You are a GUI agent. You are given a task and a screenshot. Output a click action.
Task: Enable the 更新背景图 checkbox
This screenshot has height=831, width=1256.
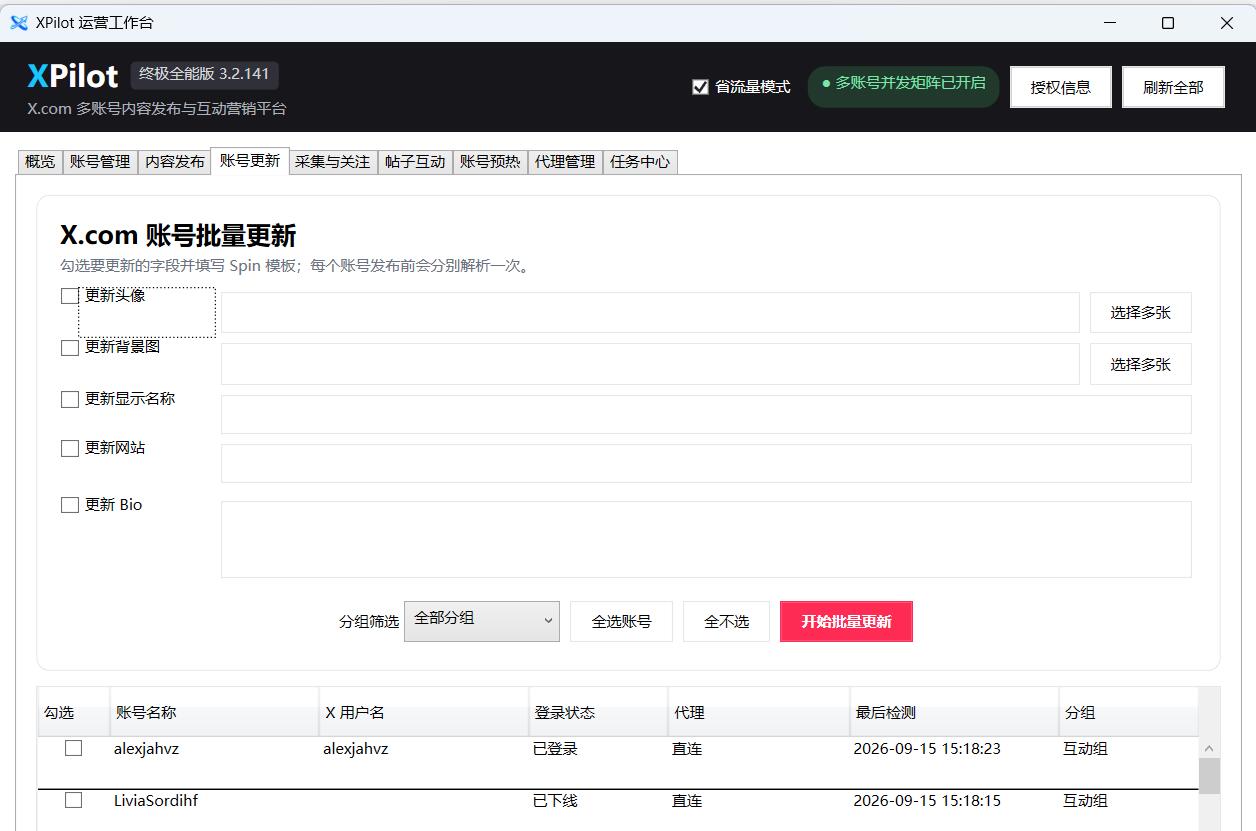point(70,348)
